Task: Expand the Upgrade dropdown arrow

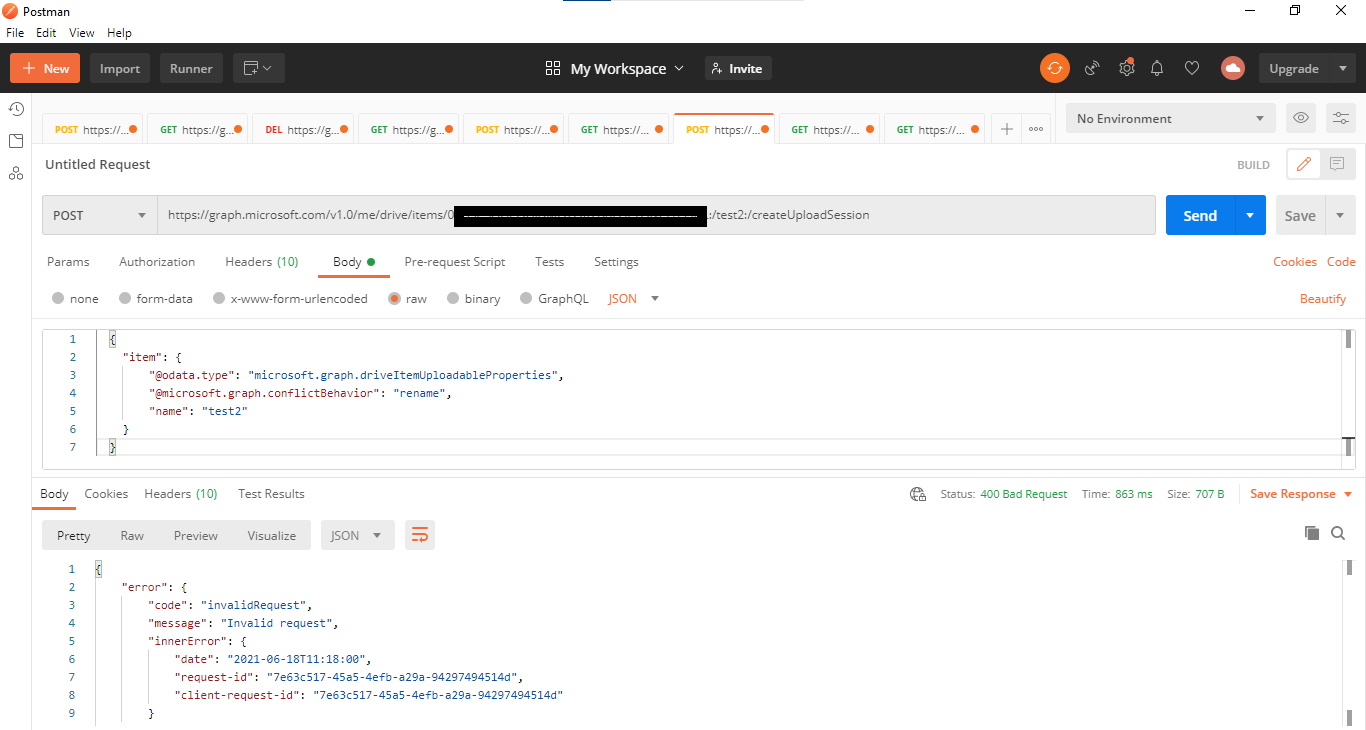Action: click(1342, 68)
